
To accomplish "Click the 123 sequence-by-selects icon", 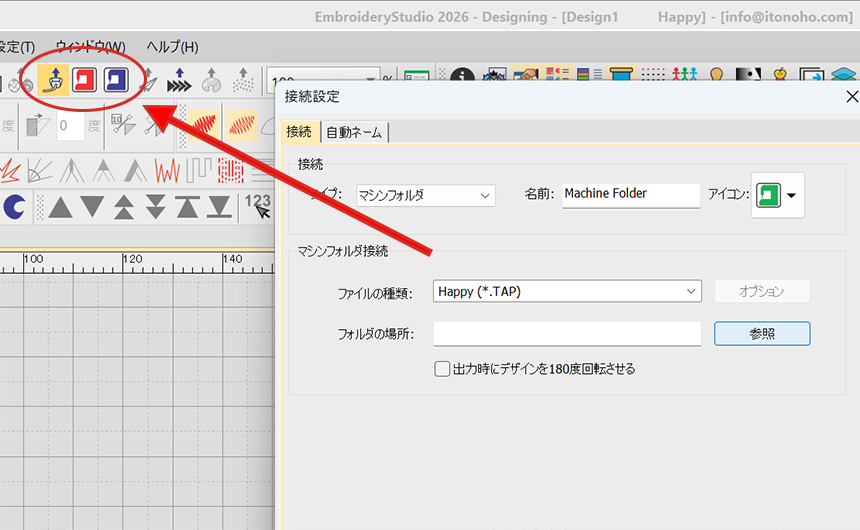I will click(258, 206).
